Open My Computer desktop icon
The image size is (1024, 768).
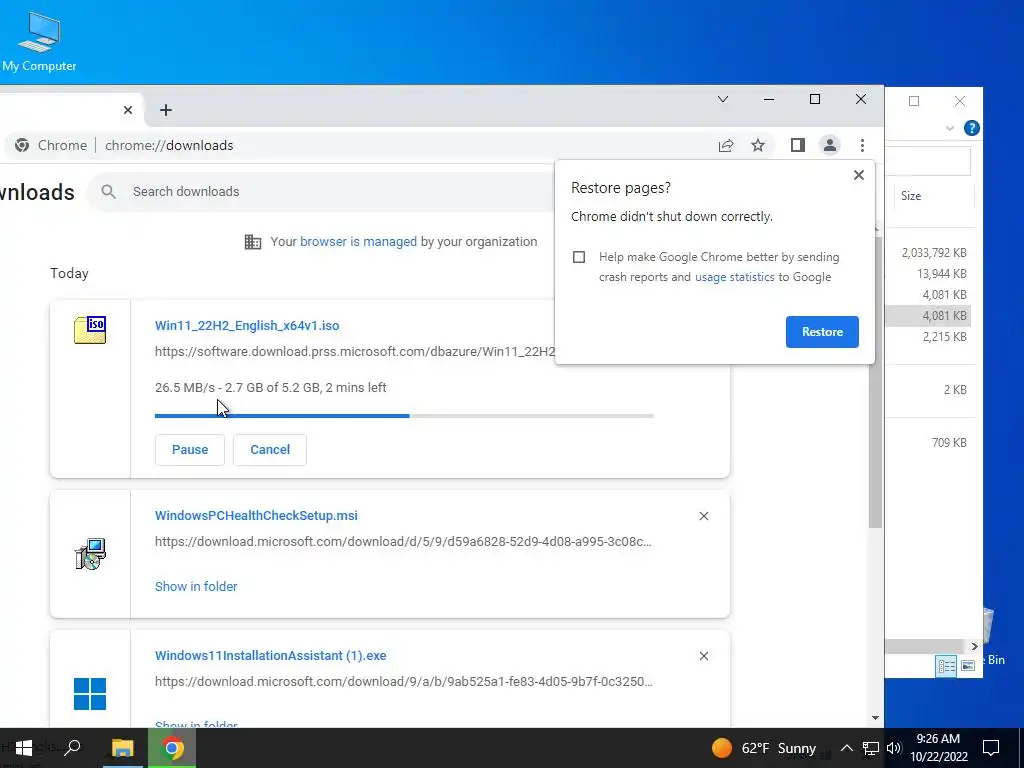39,42
